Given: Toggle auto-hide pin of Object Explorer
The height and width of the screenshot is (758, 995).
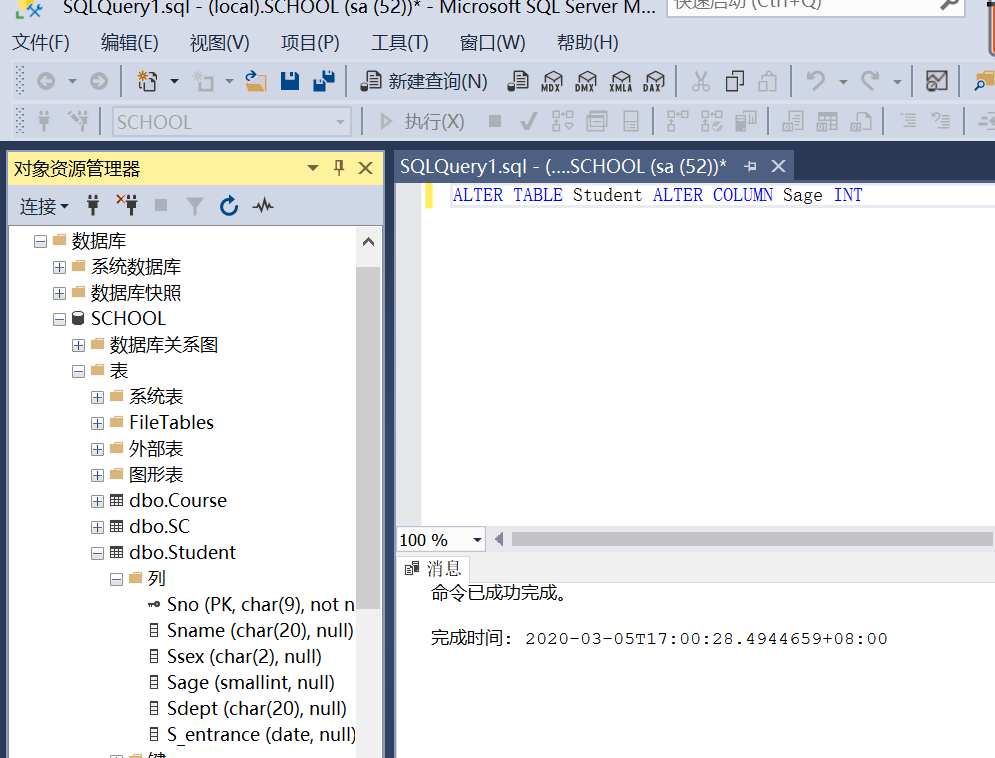Looking at the screenshot, I should pyautogui.click(x=339, y=168).
